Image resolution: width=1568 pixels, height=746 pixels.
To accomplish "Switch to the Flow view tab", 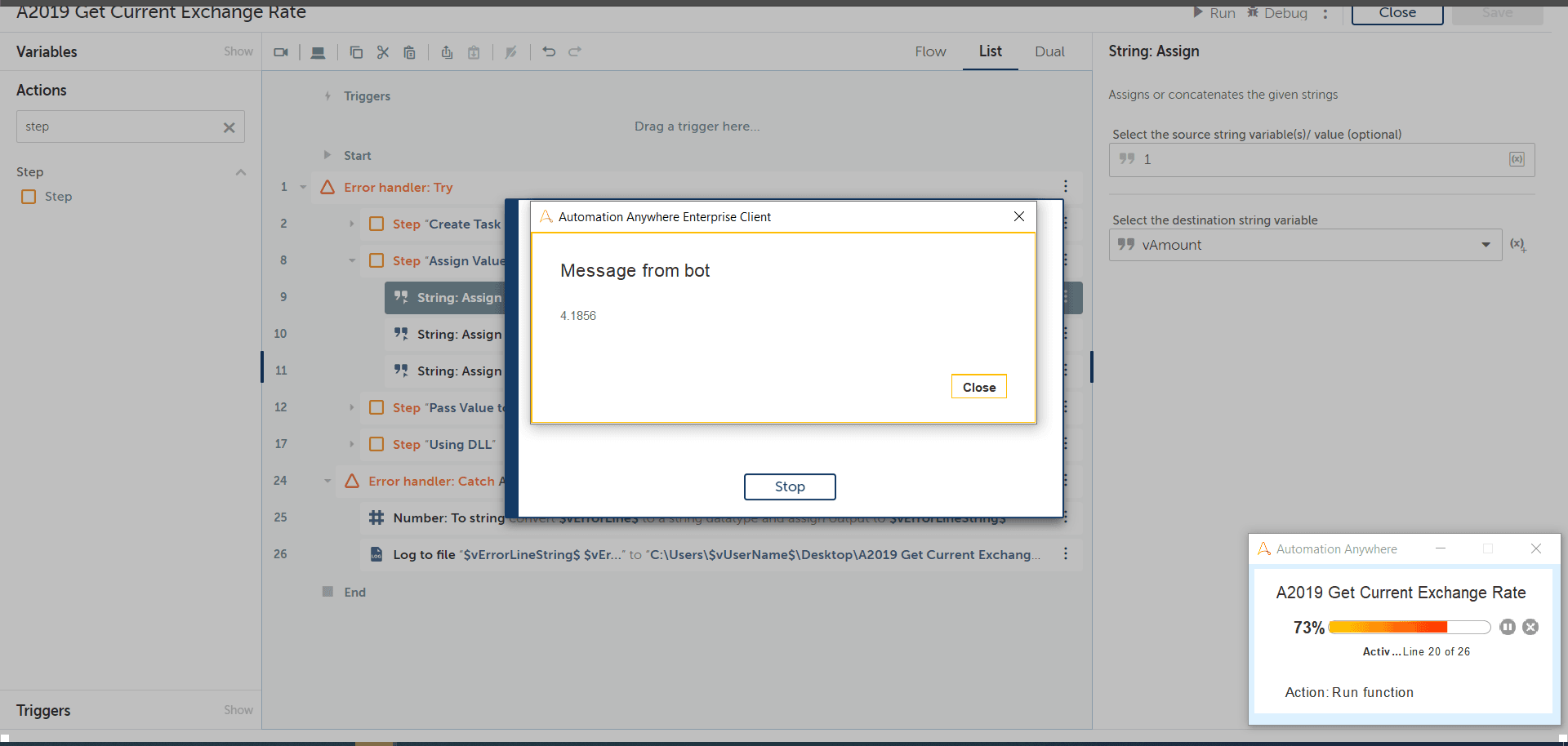I will click(x=930, y=51).
